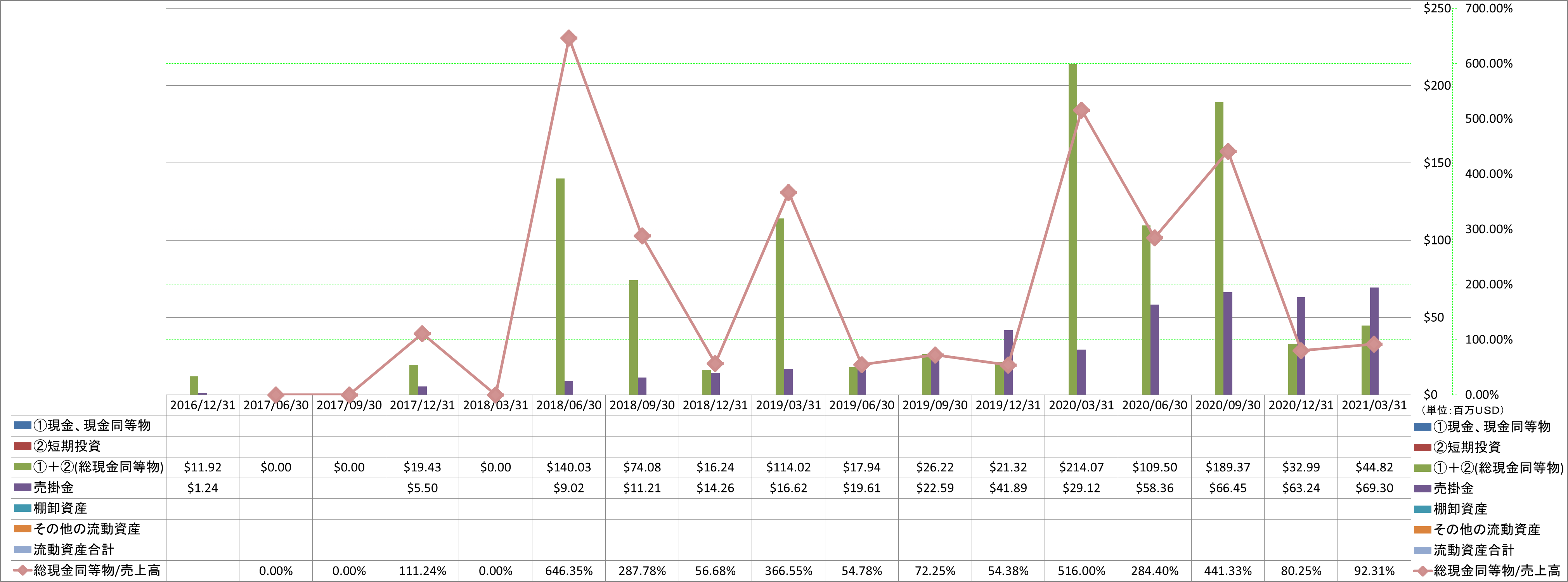This screenshot has height=582, width=1568.
Task: Click the 2019/03/31 date label
Action: (x=788, y=405)
